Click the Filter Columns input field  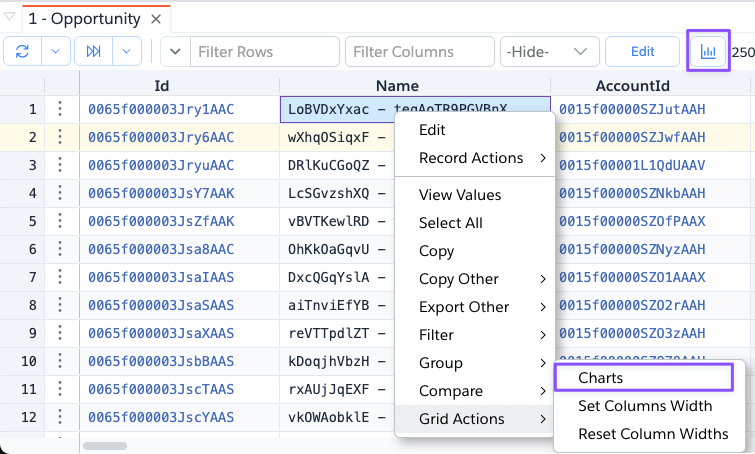(x=419, y=51)
